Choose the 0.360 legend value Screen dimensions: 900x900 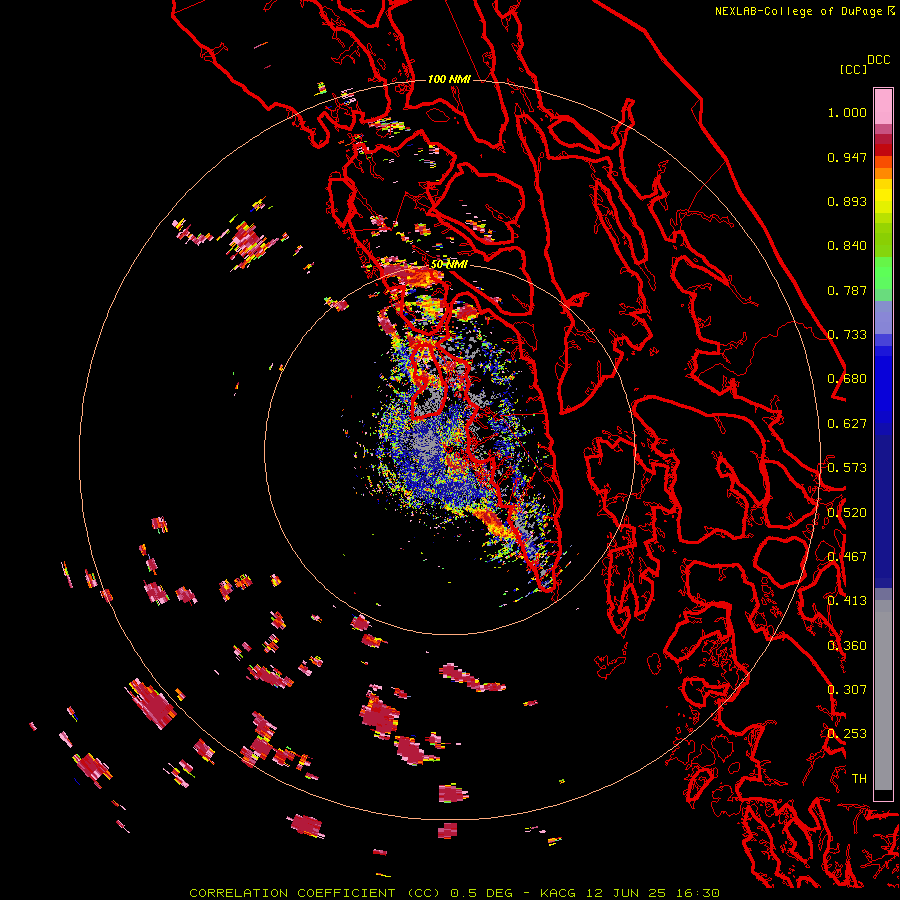(x=847, y=646)
